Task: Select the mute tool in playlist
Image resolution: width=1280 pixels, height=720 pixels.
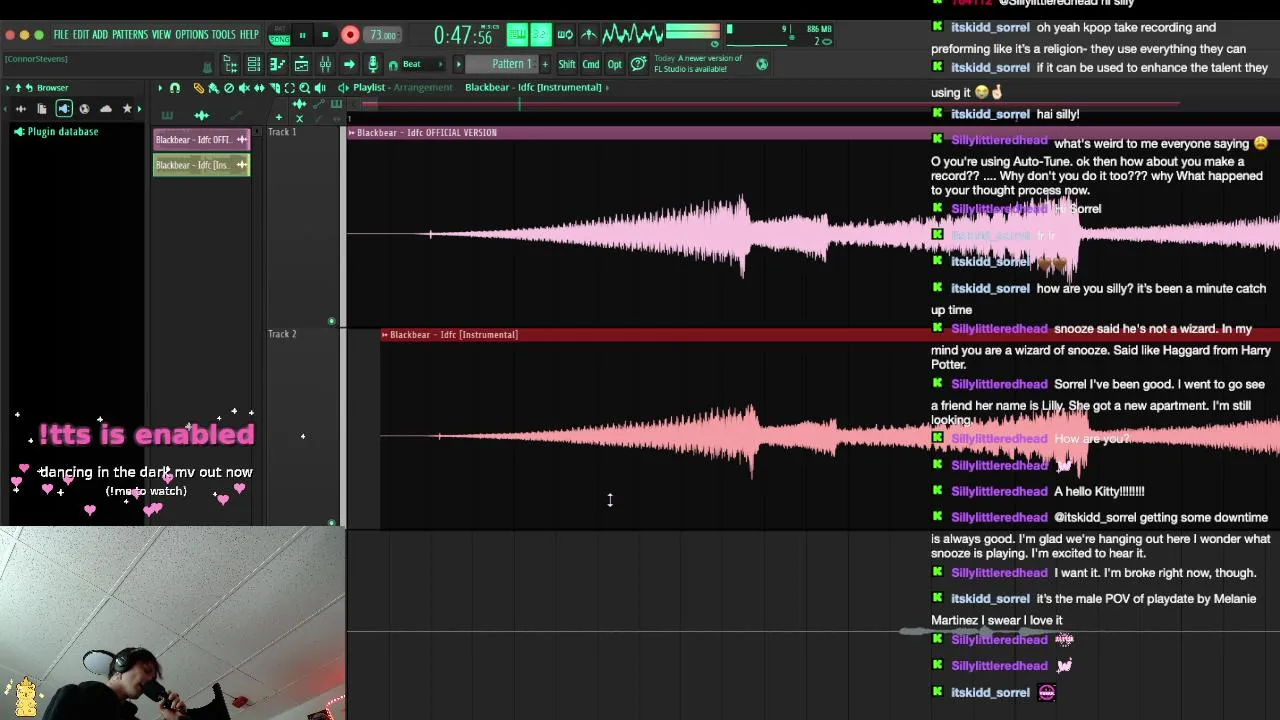Action: click(243, 88)
